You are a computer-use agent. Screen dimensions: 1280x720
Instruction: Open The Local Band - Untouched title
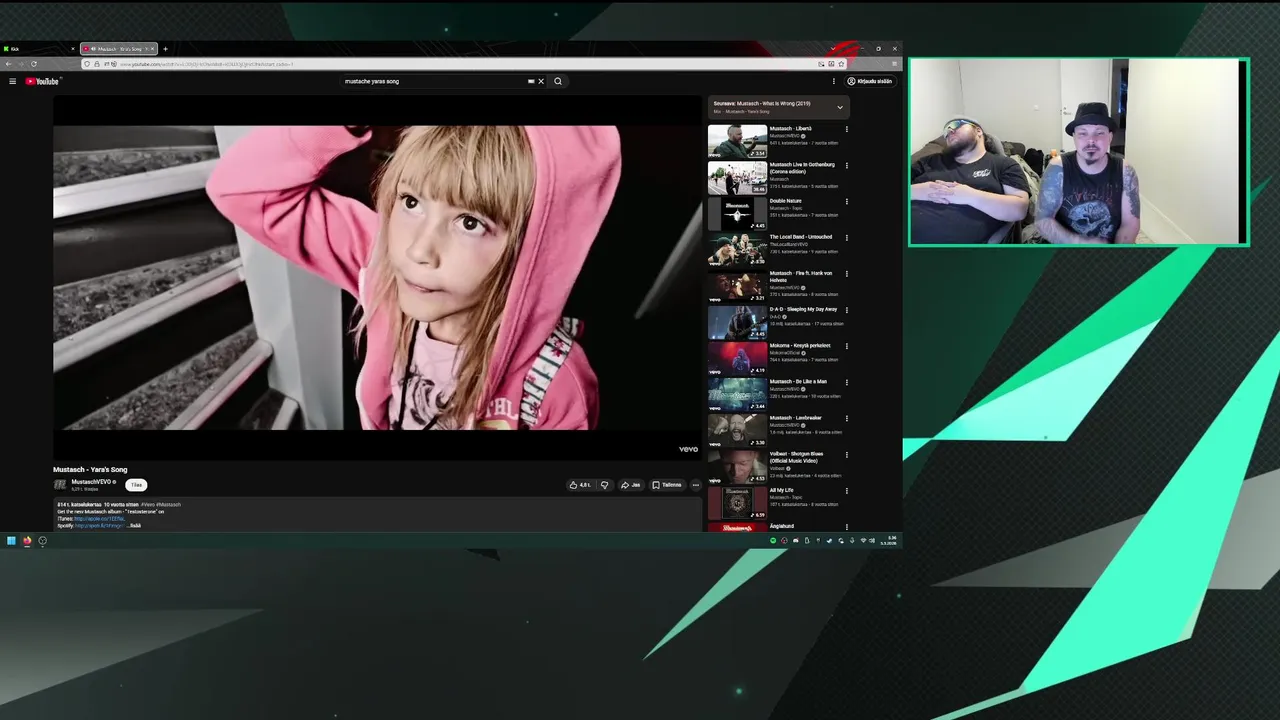click(800, 237)
